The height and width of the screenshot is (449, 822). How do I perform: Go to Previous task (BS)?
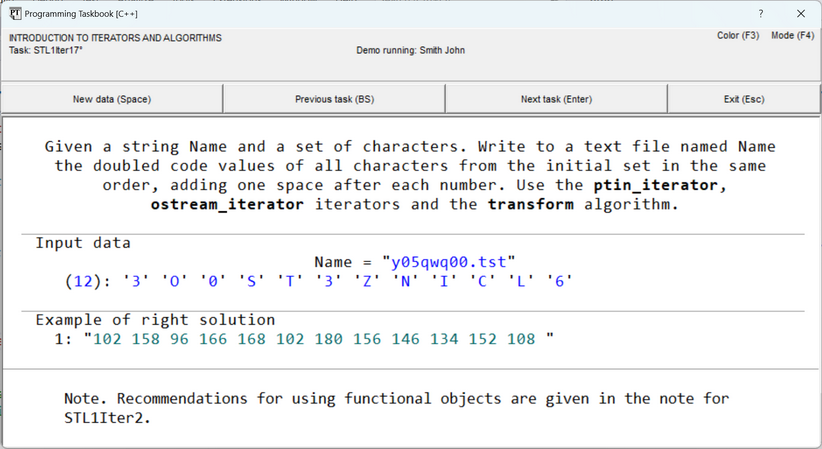[x=334, y=99]
